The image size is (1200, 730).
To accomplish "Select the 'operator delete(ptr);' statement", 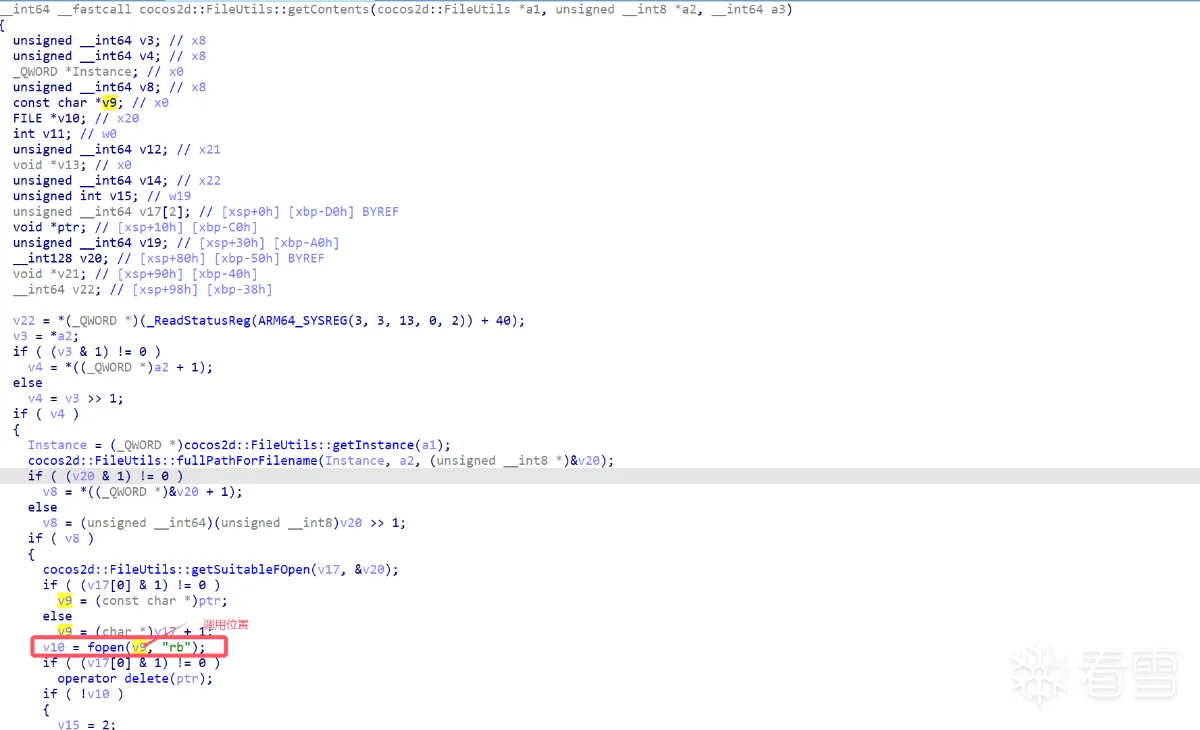I will [135, 679].
